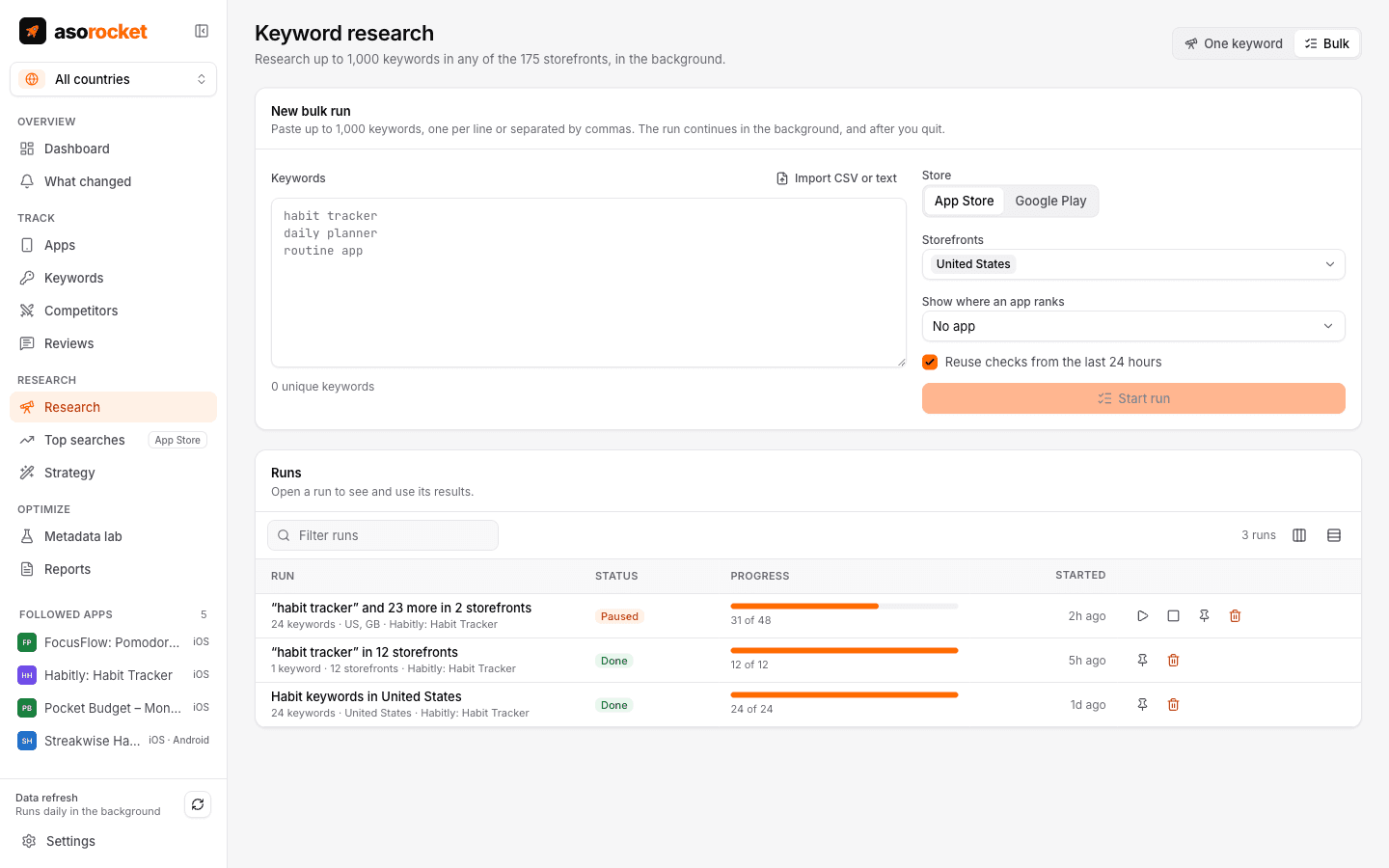Open Metadata lab
Screen dimensions: 1389x868
[114, 536]
